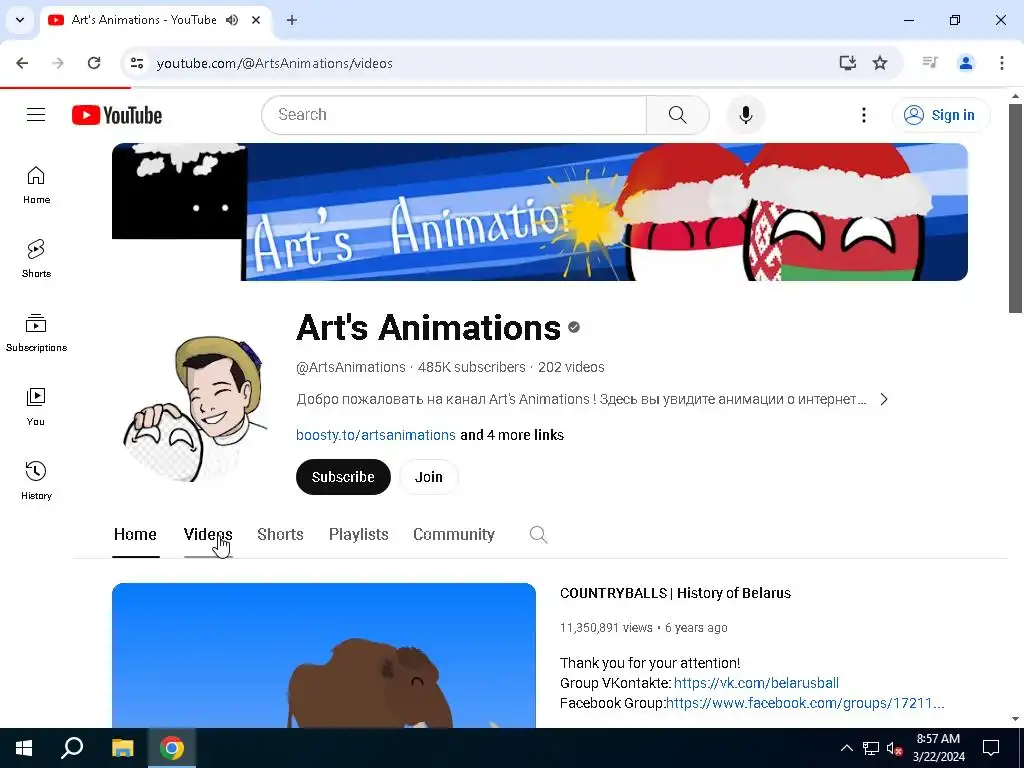Click the channel avatar picture

tap(193, 408)
